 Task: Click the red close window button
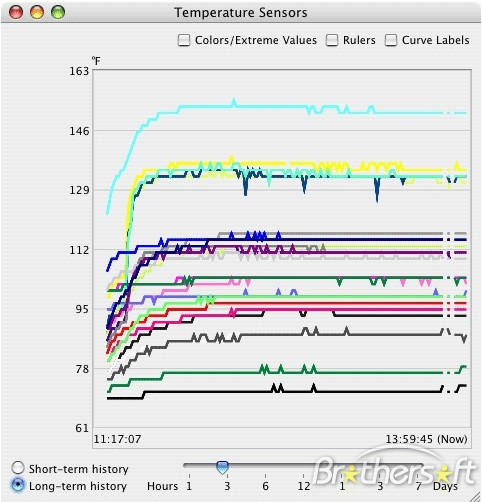(x=16, y=12)
